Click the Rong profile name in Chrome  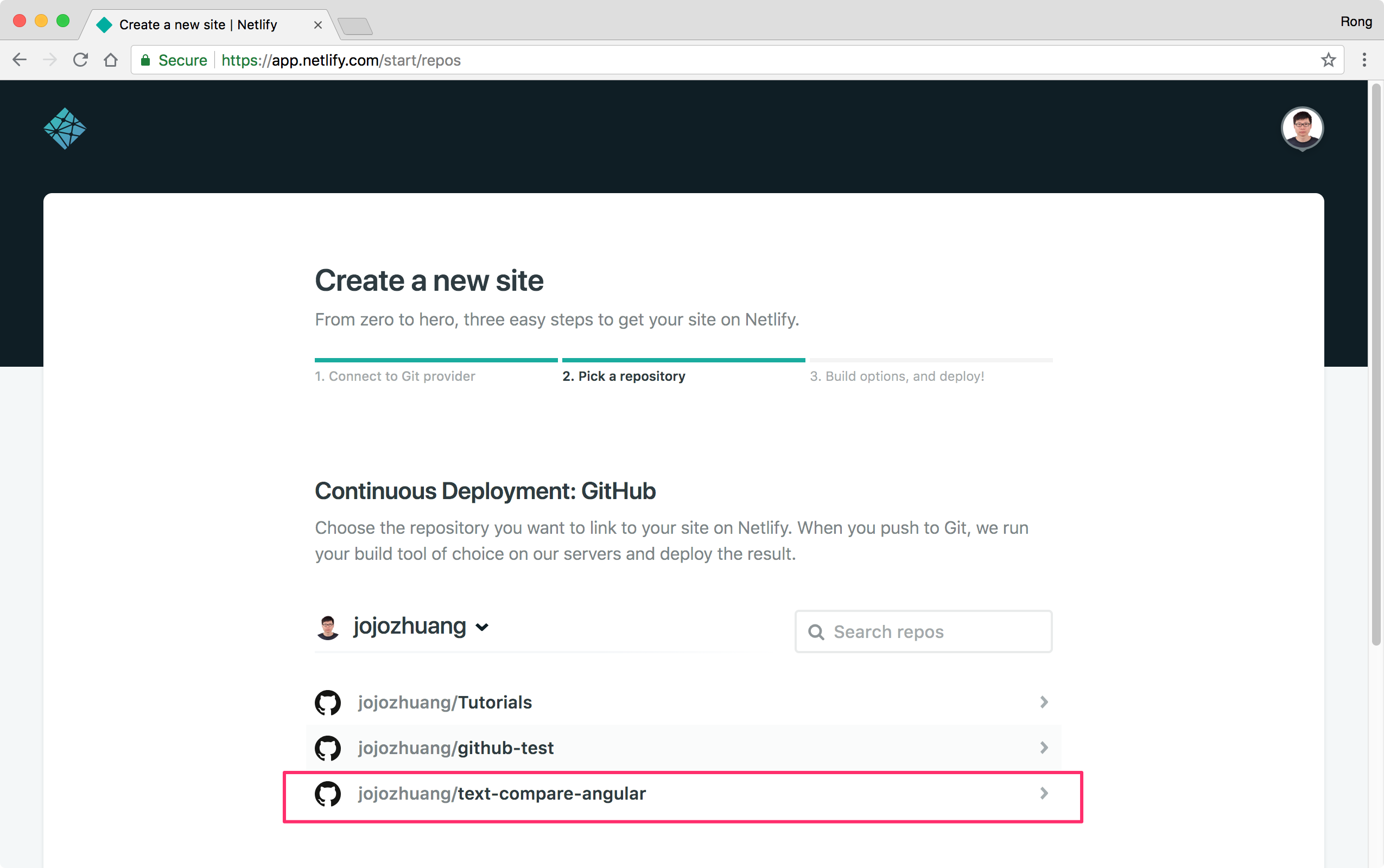(1356, 22)
